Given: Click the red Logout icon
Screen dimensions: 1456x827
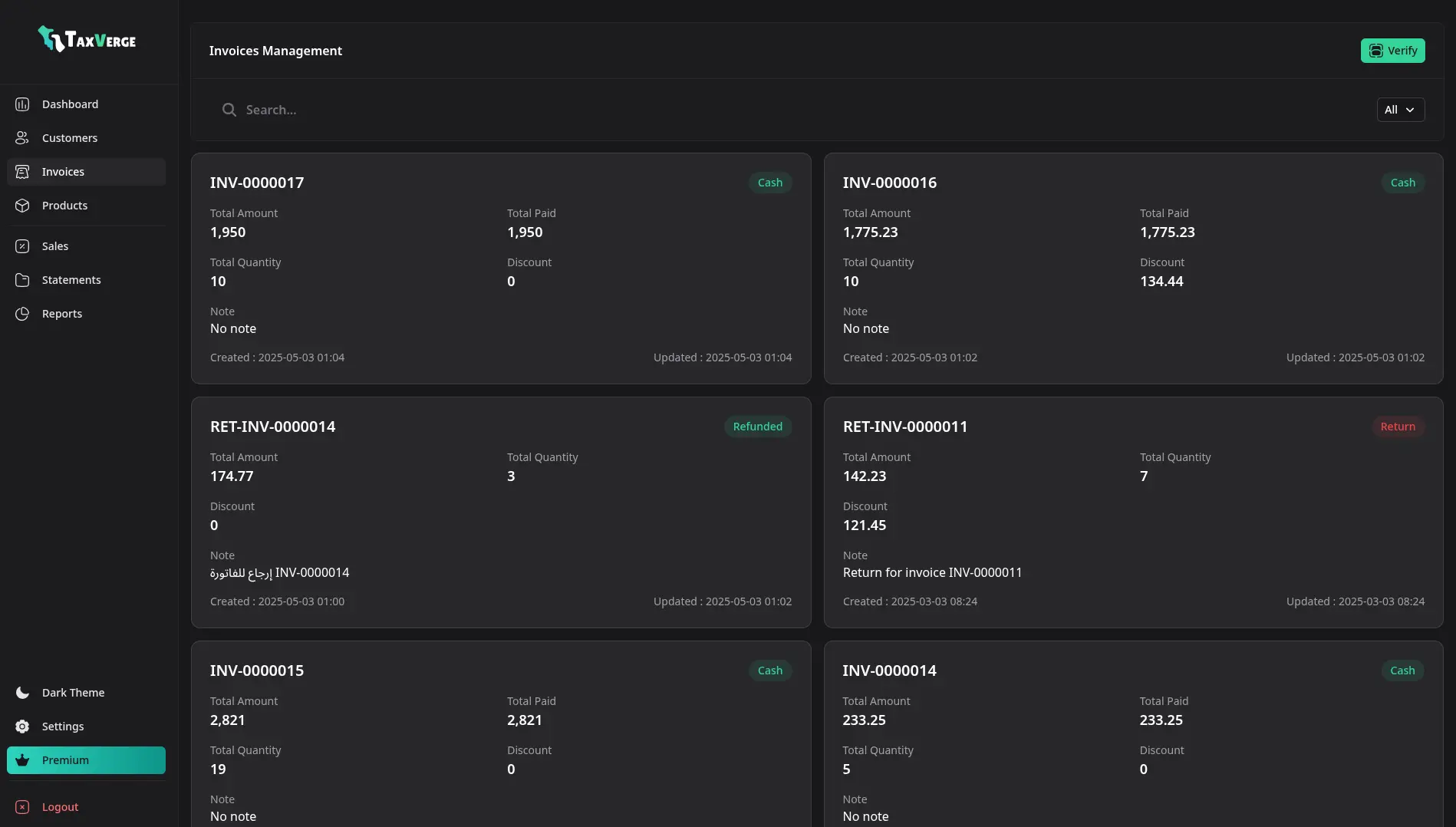Looking at the screenshot, I should [x=21, y=806].
